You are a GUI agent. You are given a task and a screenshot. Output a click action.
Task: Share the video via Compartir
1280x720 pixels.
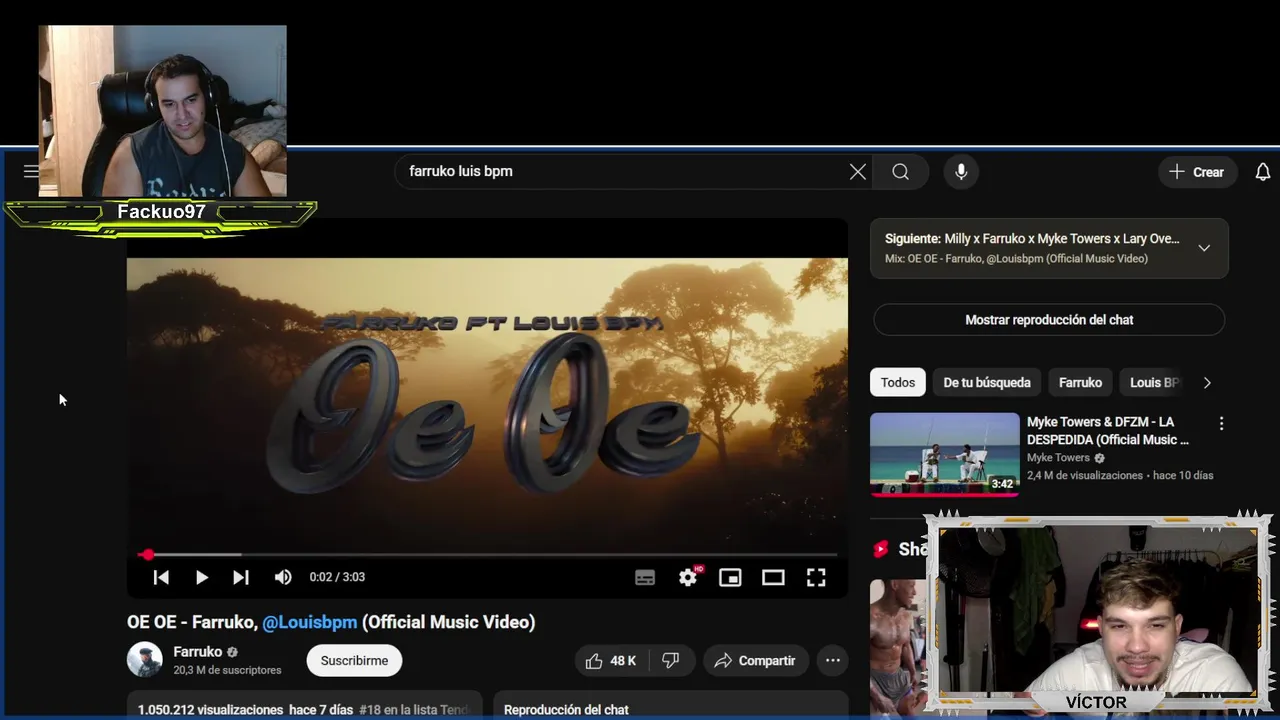click(x=755, y=661)
